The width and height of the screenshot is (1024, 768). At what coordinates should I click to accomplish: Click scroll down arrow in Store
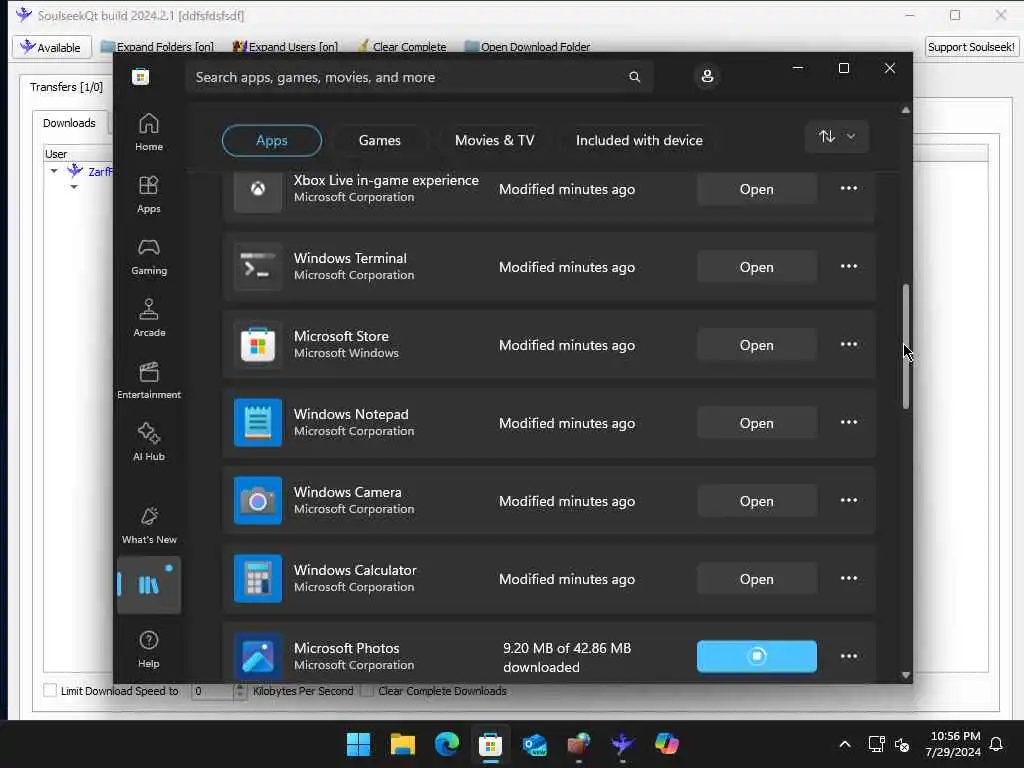(906, 675)
